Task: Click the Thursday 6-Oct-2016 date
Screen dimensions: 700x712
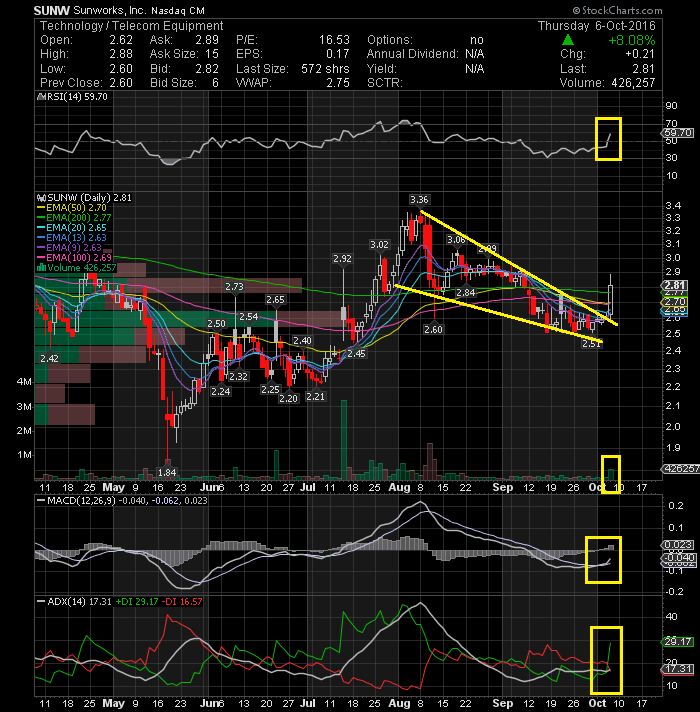Action: 596,26
